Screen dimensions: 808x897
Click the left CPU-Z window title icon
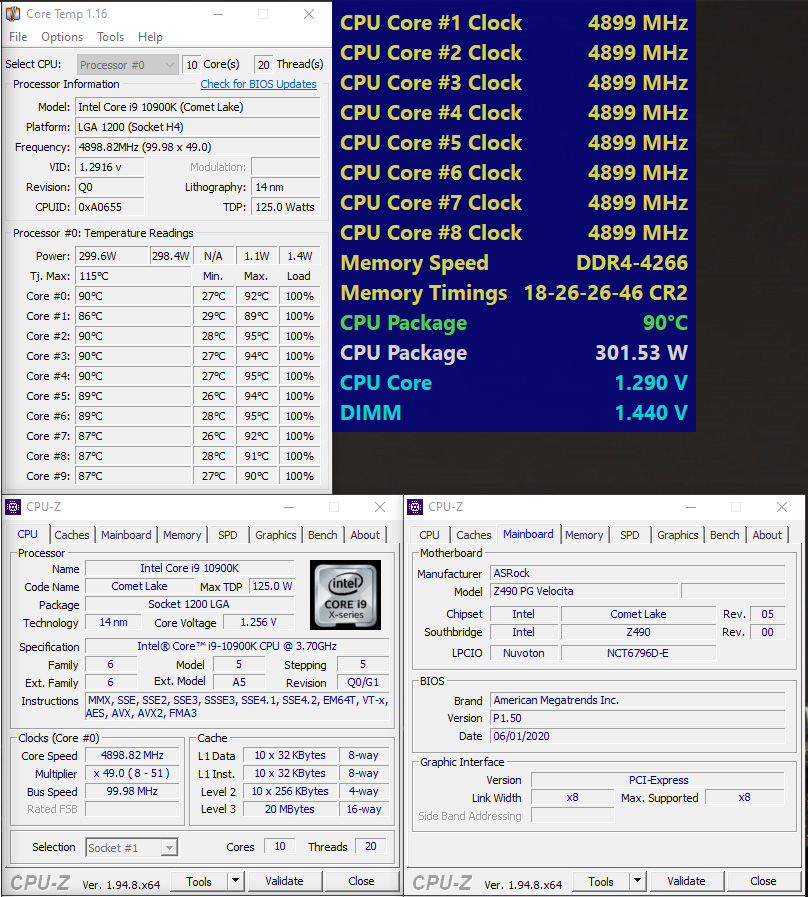(x=13, y=507)
